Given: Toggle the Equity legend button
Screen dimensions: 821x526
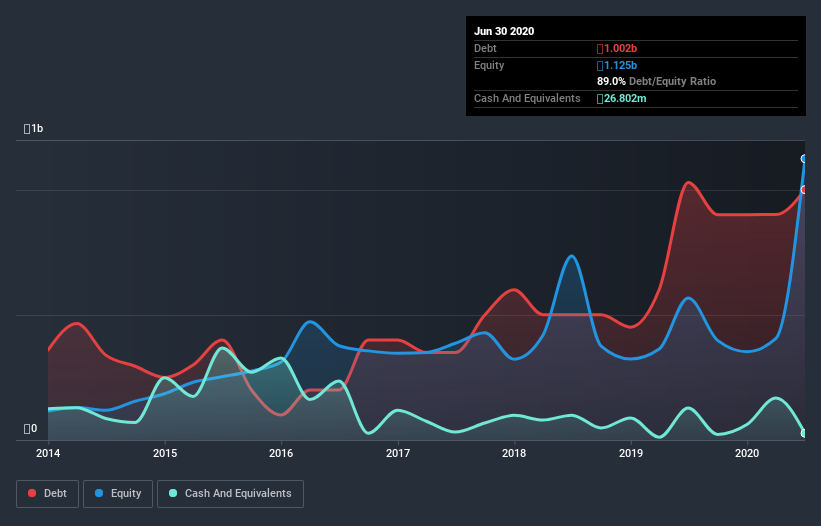Looking at the screenshot, I should (118, 494).
